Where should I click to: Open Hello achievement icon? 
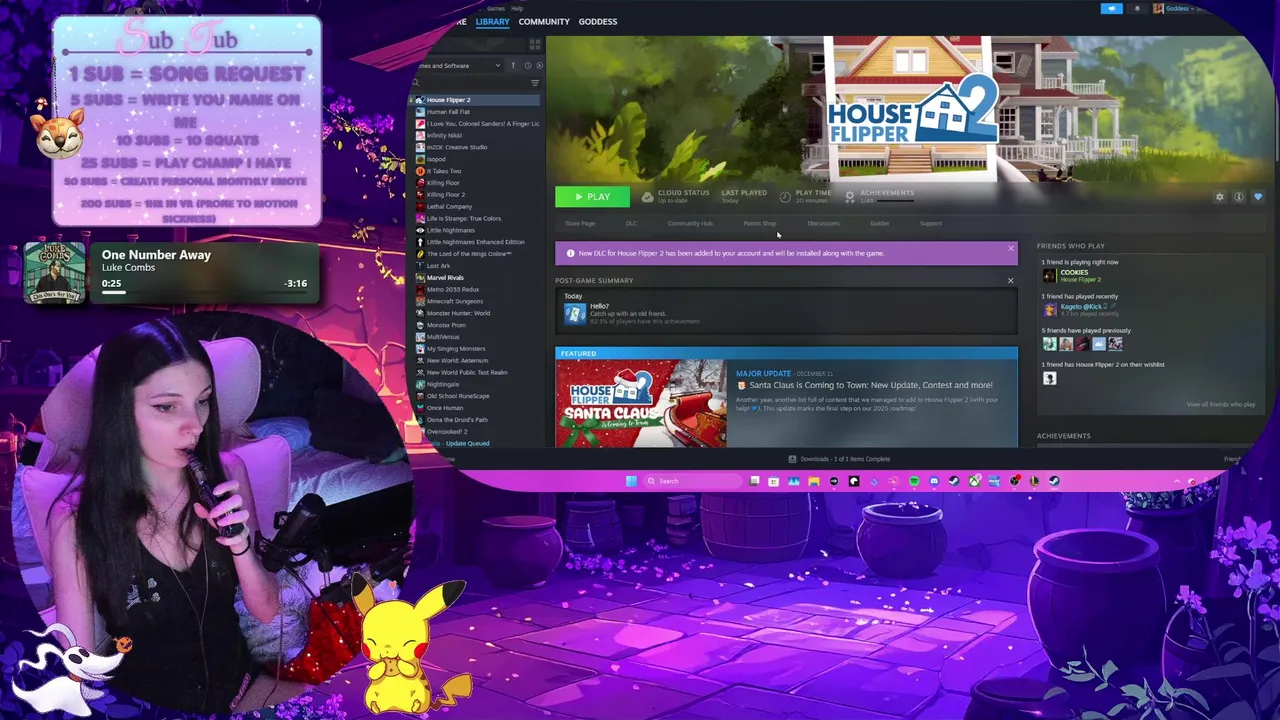point(574,314)
